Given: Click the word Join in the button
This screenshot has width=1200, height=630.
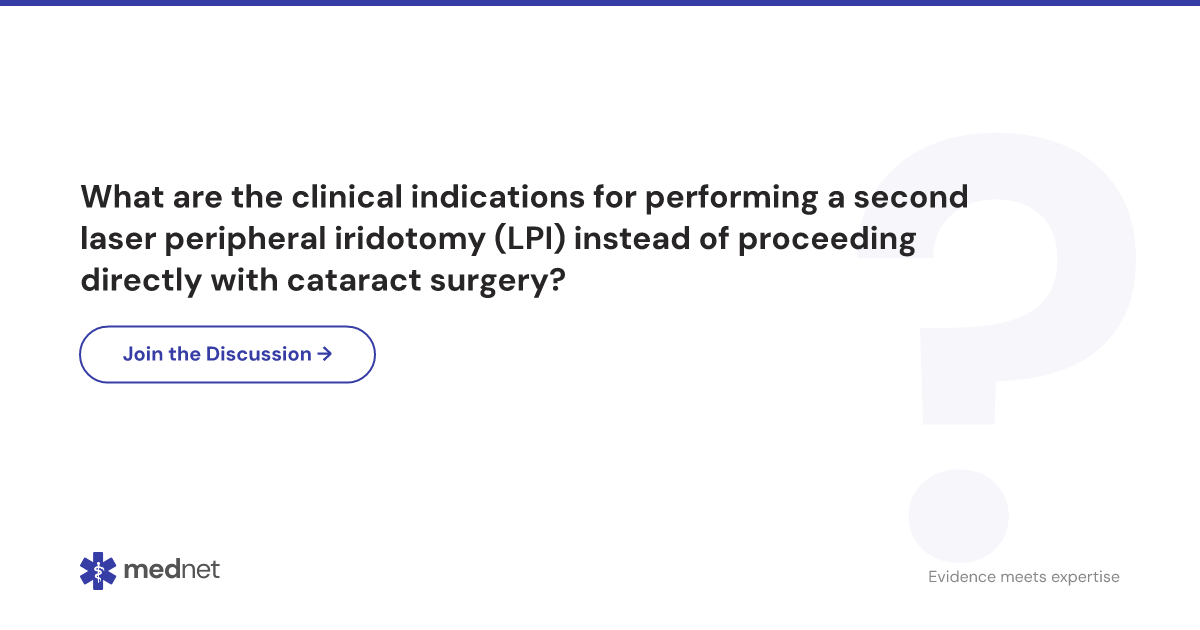Looking at the screenshot, I should (x=143, y=354).
